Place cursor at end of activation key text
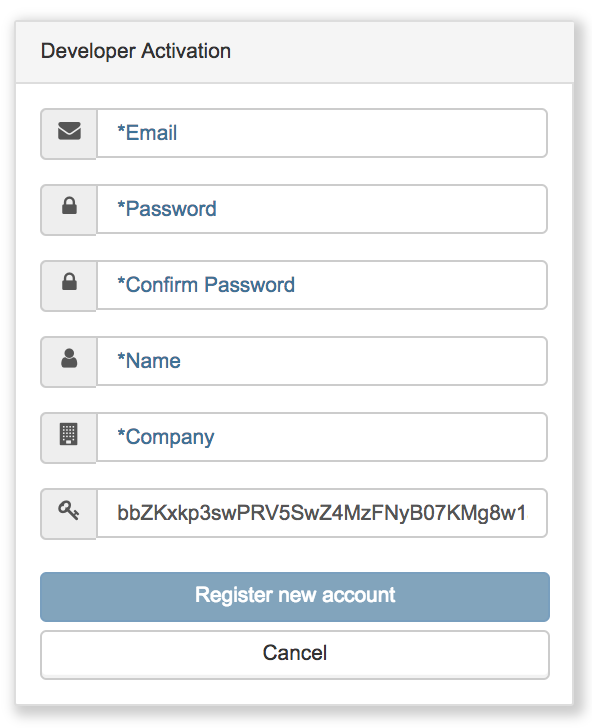This screenshot has height=728, width=592. (x=527, y=513)
